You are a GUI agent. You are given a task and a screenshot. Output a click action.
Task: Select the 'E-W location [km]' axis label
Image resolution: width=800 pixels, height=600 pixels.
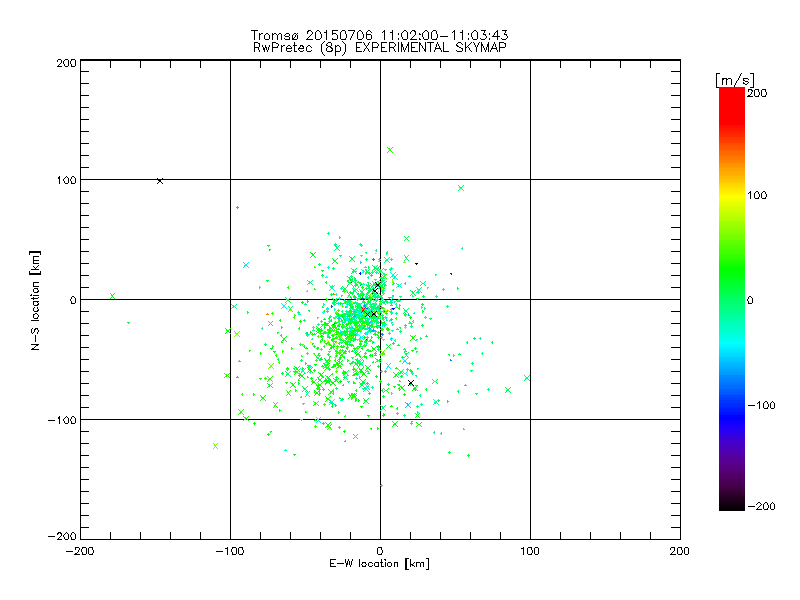pos(379,564)
